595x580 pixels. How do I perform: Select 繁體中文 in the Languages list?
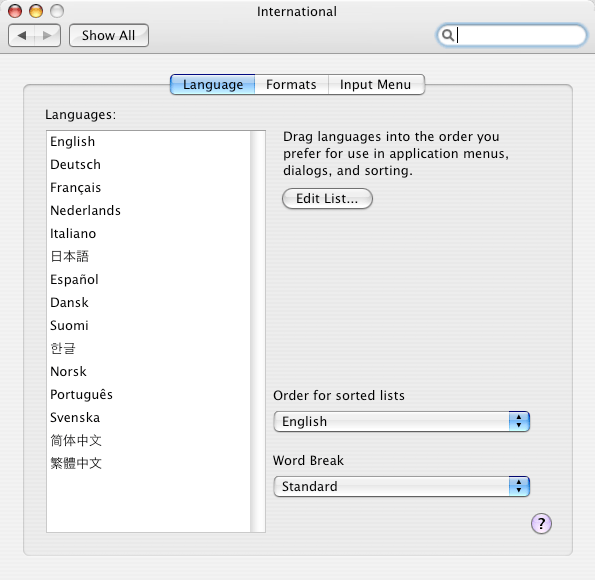tap(148, 463)
